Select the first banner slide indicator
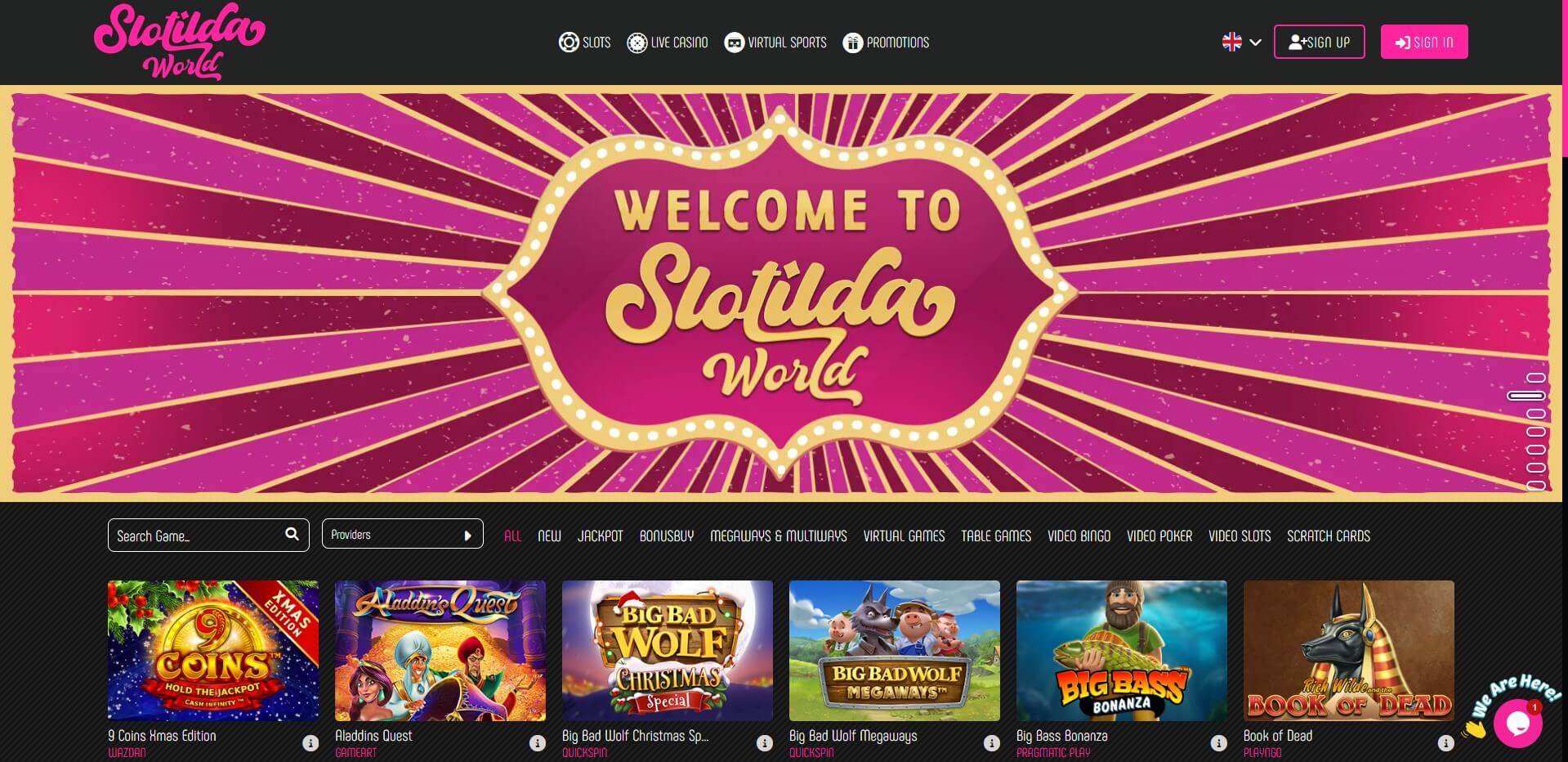The height and width of the screenshot is (762, 1568). coord(1536,378)
